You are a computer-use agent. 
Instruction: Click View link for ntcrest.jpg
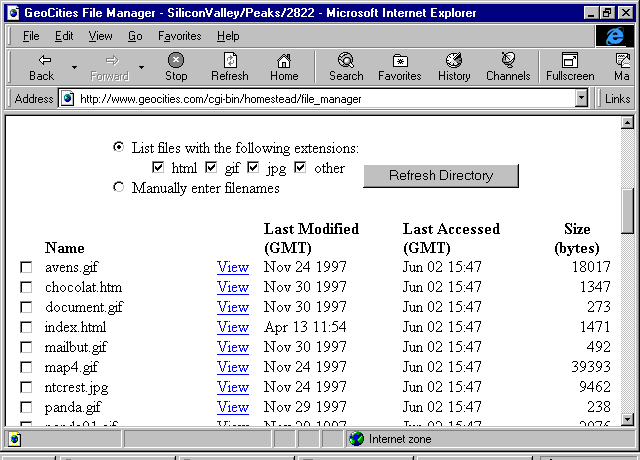pyautogui.click(x=233, y=387)
